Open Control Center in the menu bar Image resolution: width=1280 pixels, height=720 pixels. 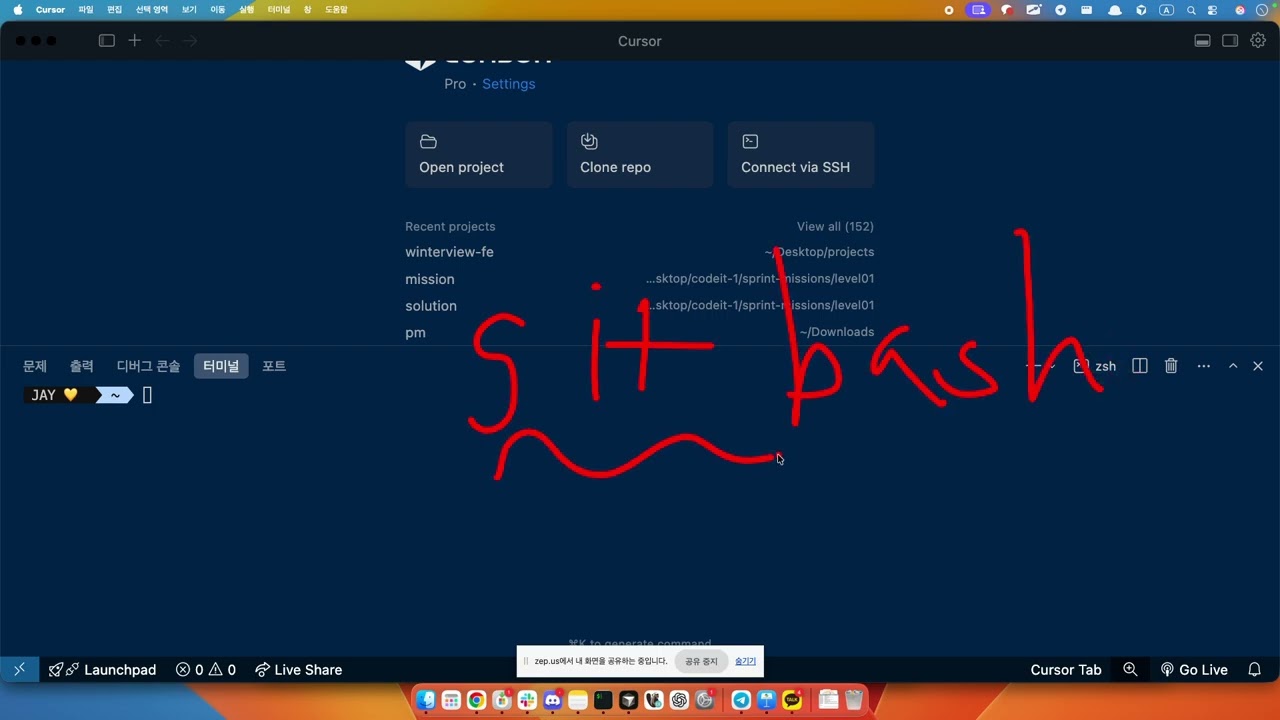(1214, 10)
